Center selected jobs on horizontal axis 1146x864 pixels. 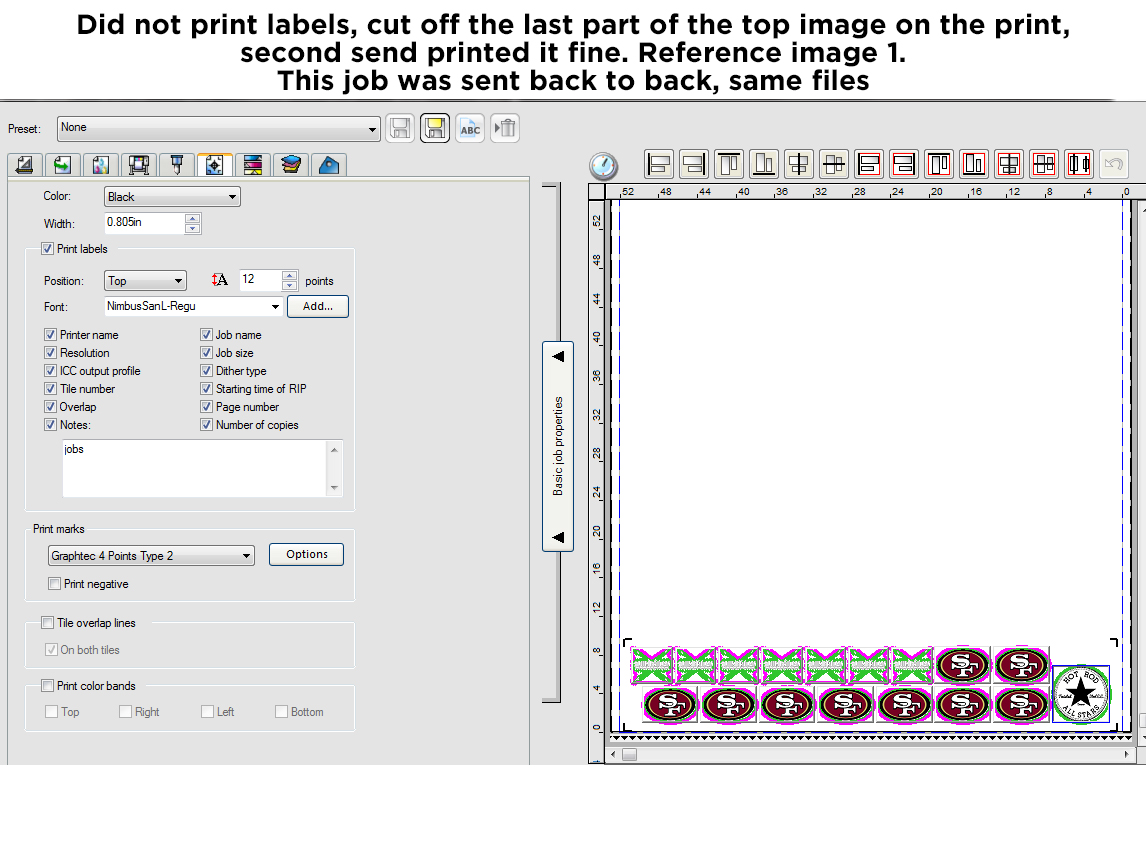[x=834, y=164]
